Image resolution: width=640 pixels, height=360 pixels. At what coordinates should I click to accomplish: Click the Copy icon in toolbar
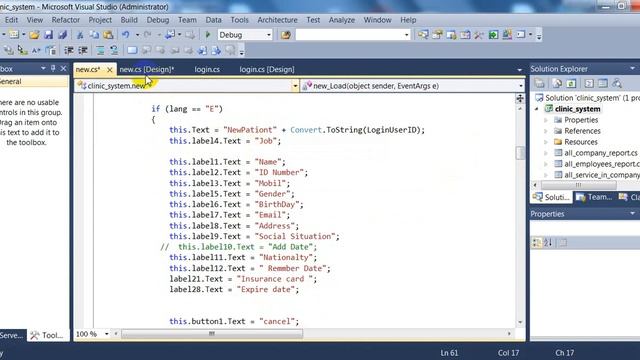click(94, 35)
